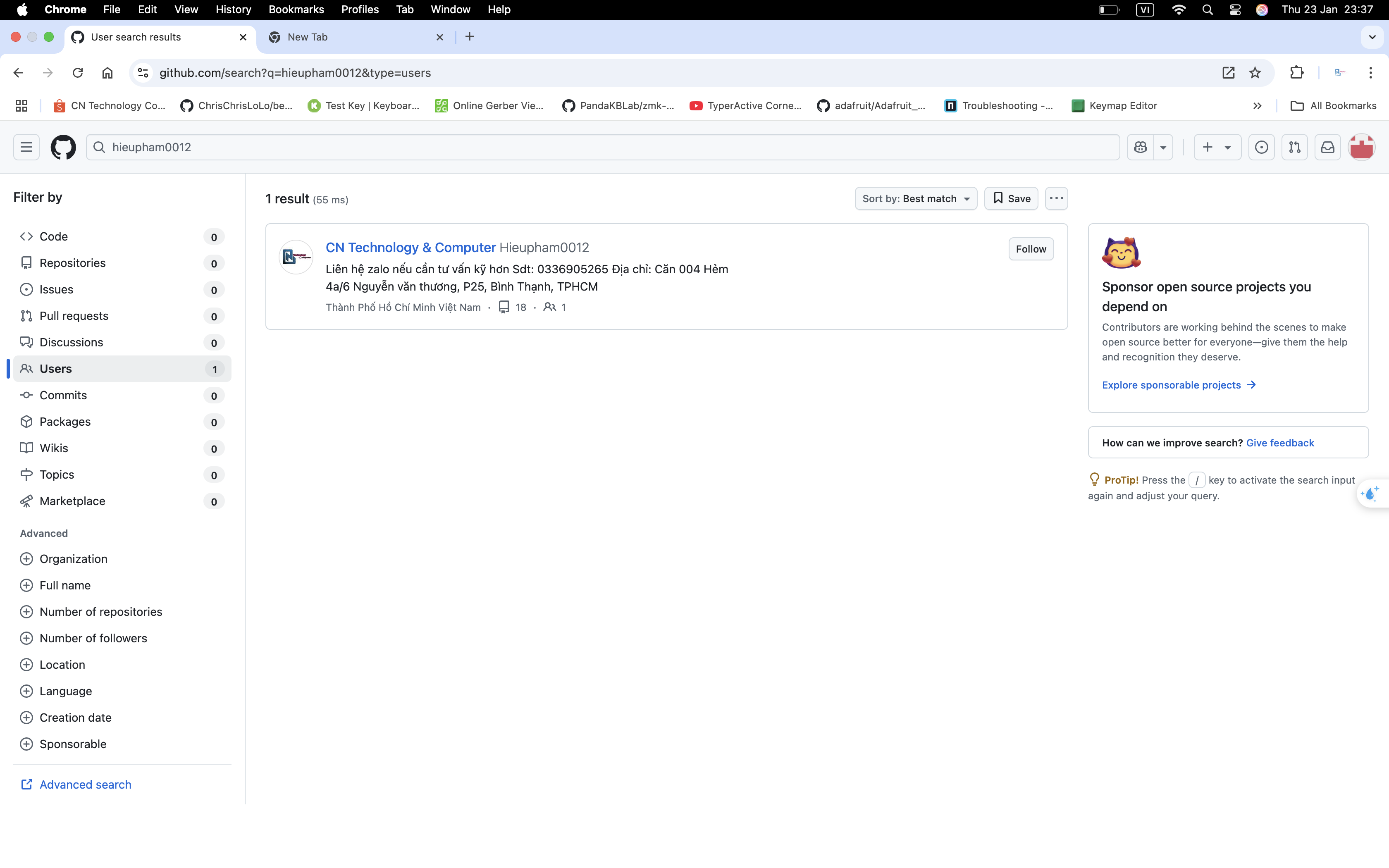This screenshot has width=1389, height=868.
Task: Open CN Technology & Computer profile
Action: point(410,248)
